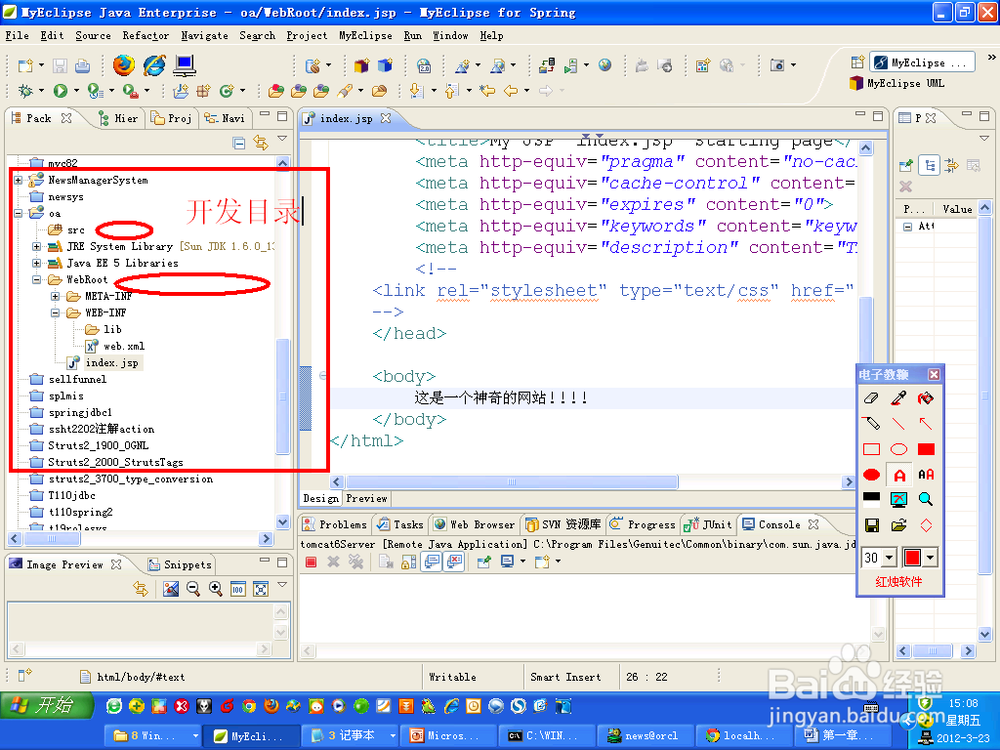Open the Web Browser tab
The height and width of the screenshot is (750, 1000).
(474, 525)
